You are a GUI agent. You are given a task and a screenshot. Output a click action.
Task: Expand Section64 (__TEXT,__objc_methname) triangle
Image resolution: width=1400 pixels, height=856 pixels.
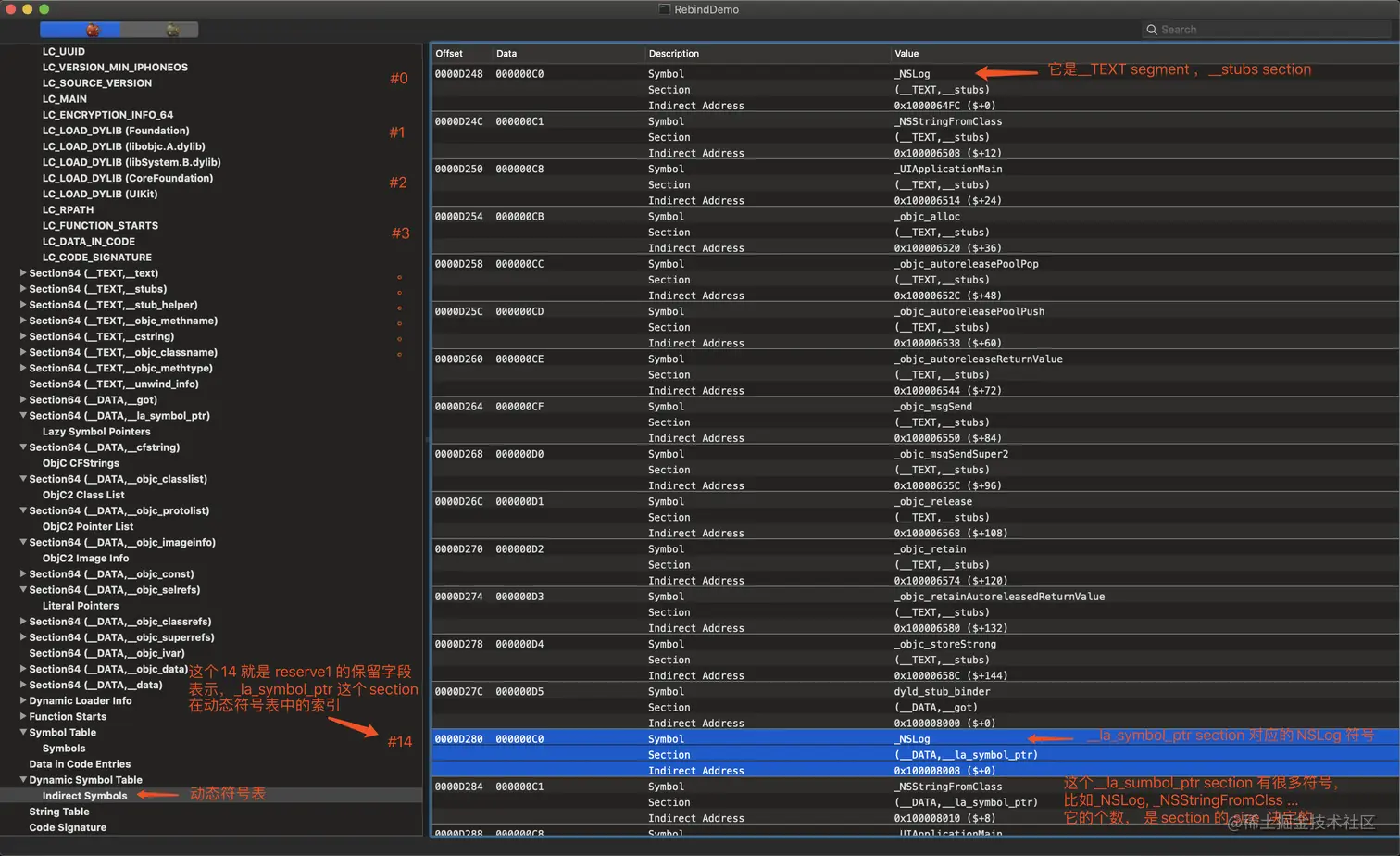coord(23,321)
